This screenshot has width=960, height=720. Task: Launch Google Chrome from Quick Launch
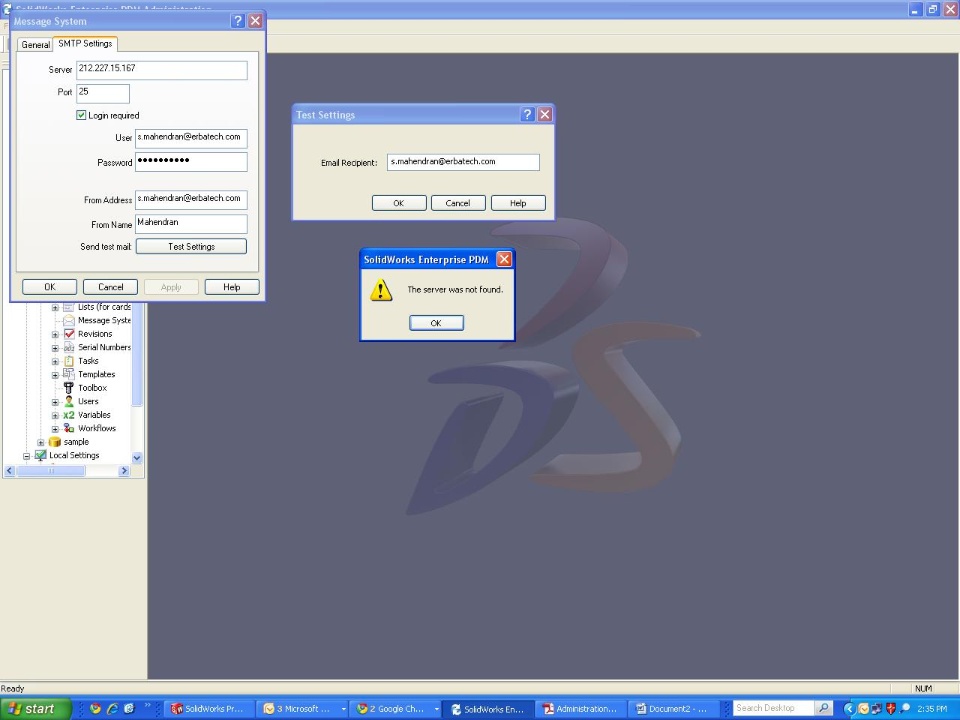[95, 708]
